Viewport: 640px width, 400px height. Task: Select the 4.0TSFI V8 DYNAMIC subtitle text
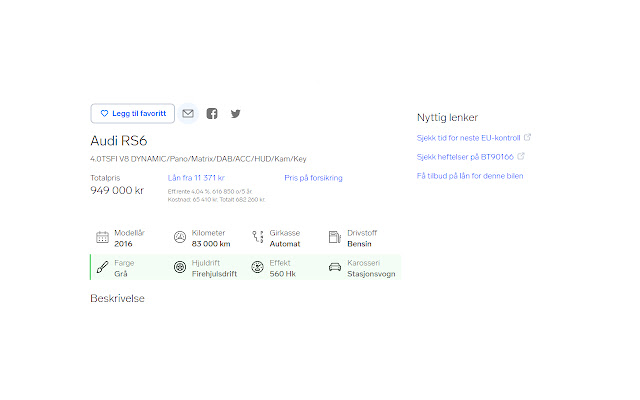point(198,159)
